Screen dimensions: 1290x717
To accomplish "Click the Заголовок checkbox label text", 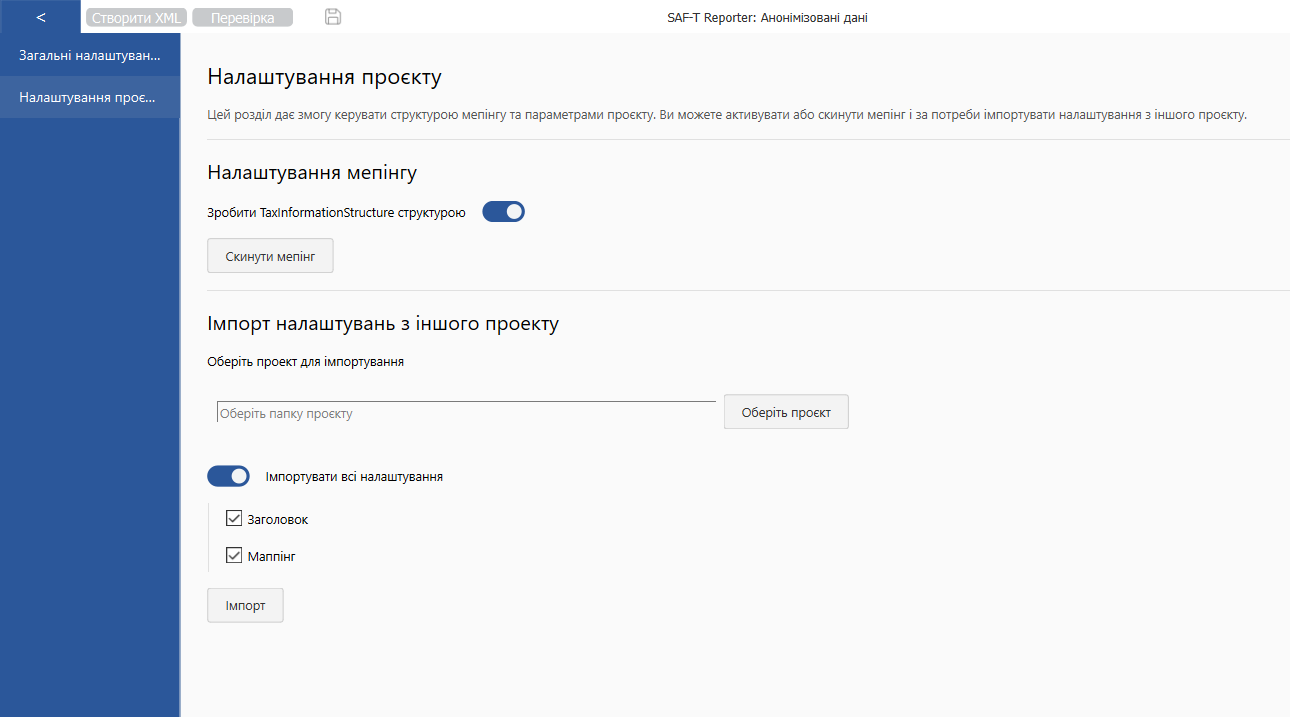I will click(278, 519).
